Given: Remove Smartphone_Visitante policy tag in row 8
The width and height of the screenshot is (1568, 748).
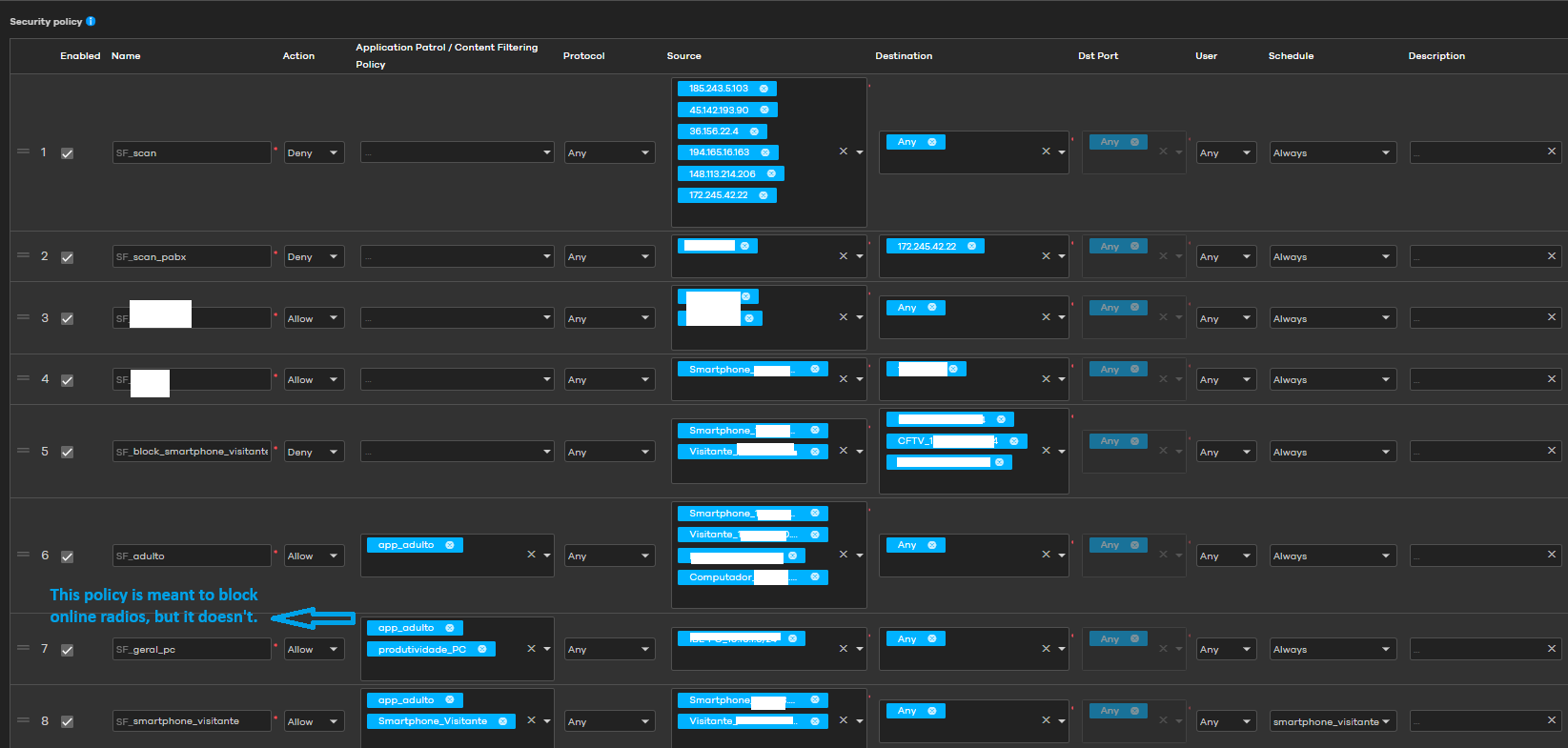Looking at the screenshot, I should pyautogui.click(x=502, y=721).
